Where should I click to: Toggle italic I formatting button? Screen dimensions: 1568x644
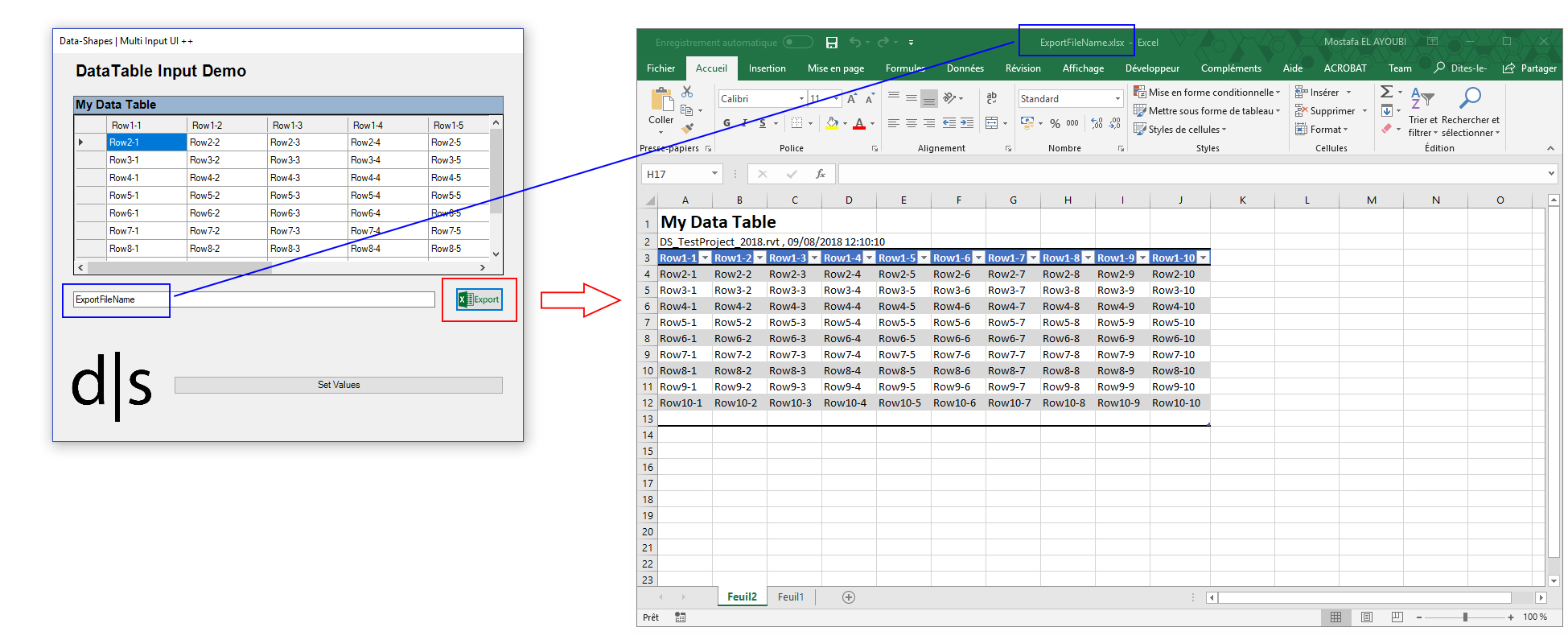[745, 123]
